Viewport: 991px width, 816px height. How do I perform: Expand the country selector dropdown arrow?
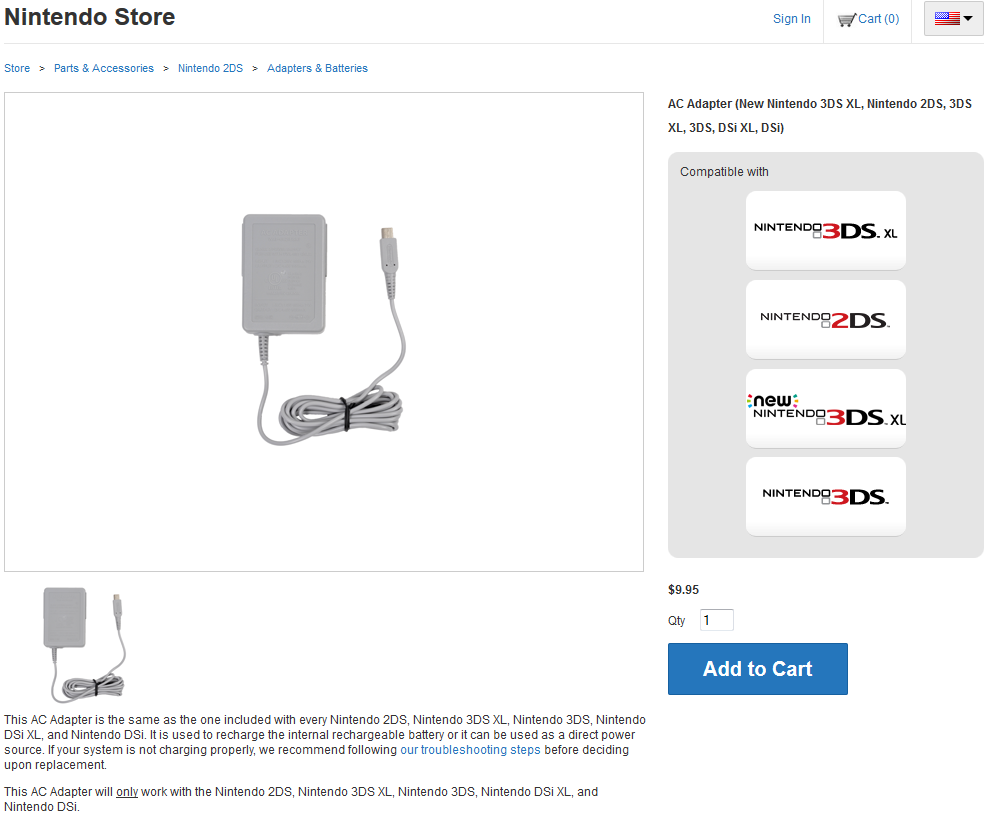[x=968, y=18]
